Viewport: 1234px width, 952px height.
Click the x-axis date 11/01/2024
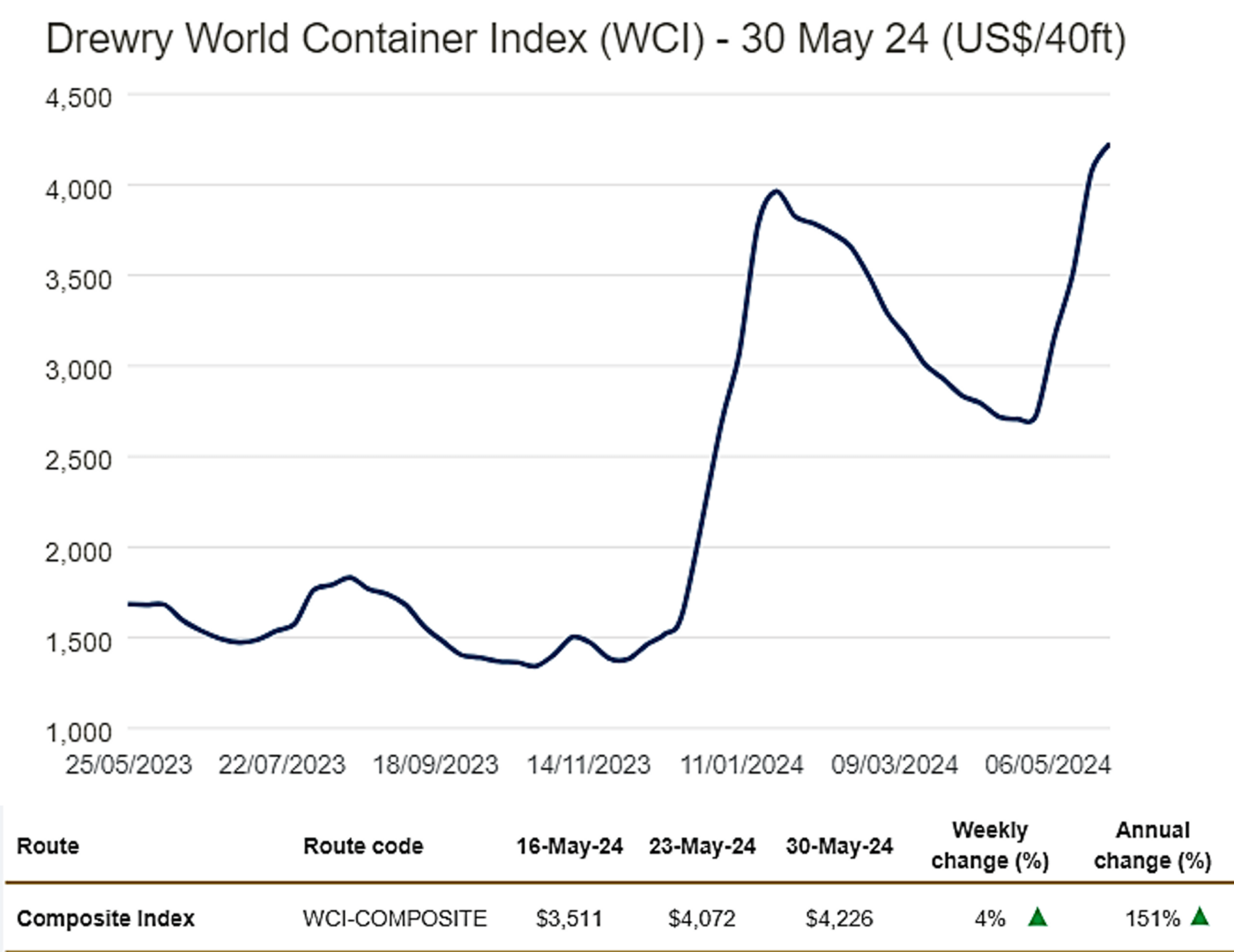(x=742, y=764)
